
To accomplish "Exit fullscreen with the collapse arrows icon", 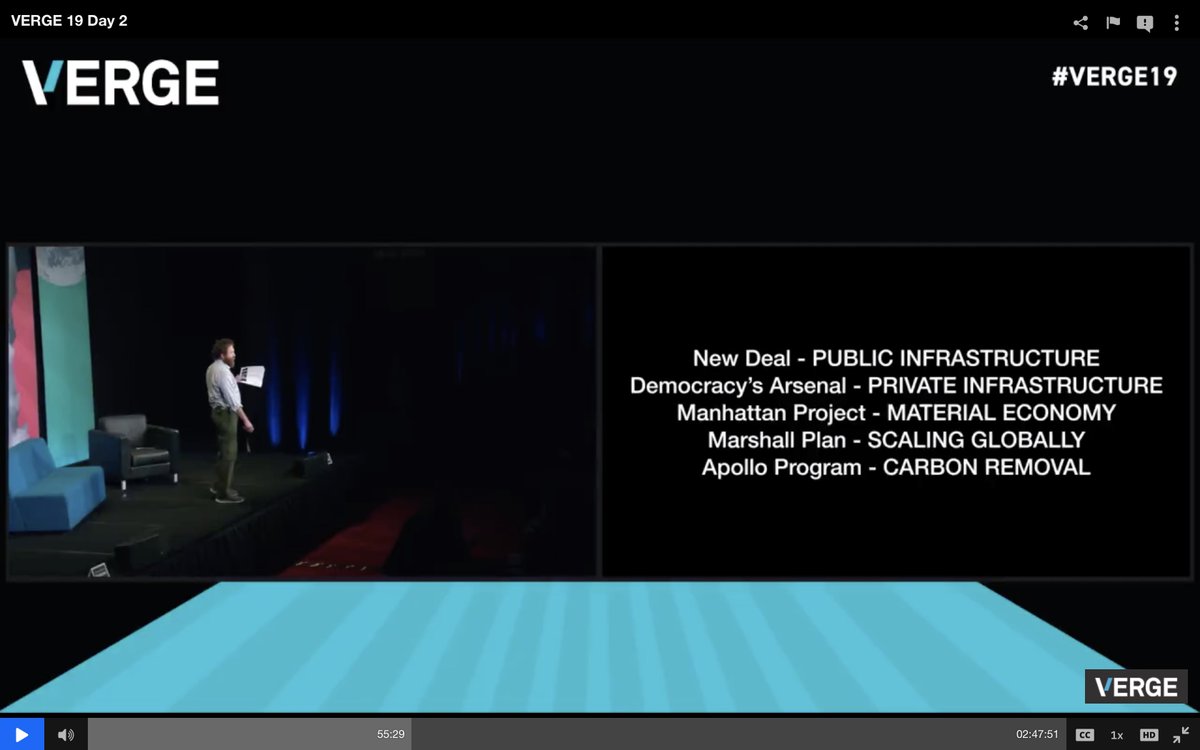I will click(1181, 734).
